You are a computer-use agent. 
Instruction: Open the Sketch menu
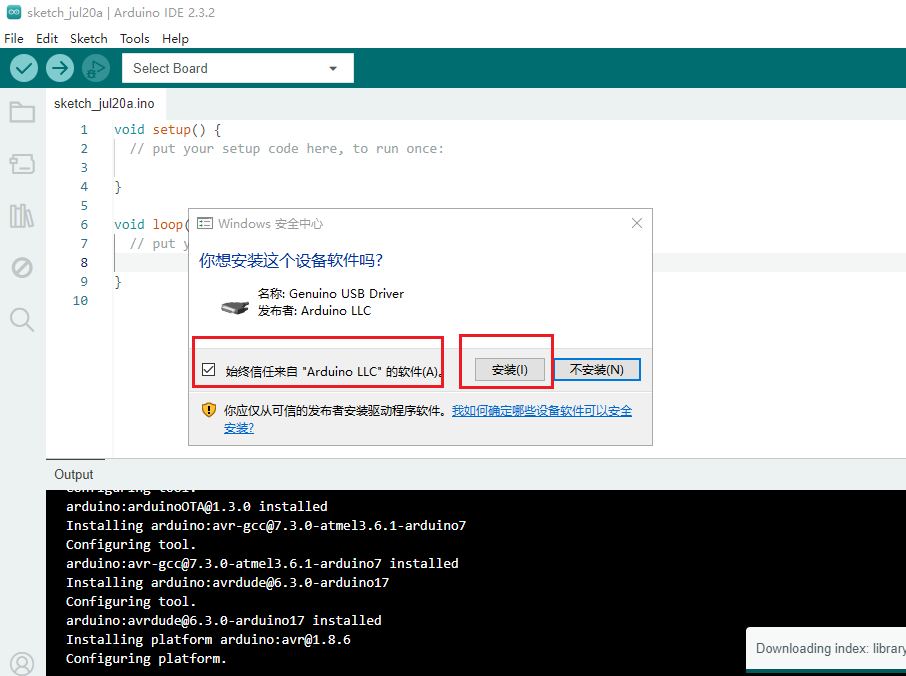point(89,39)
